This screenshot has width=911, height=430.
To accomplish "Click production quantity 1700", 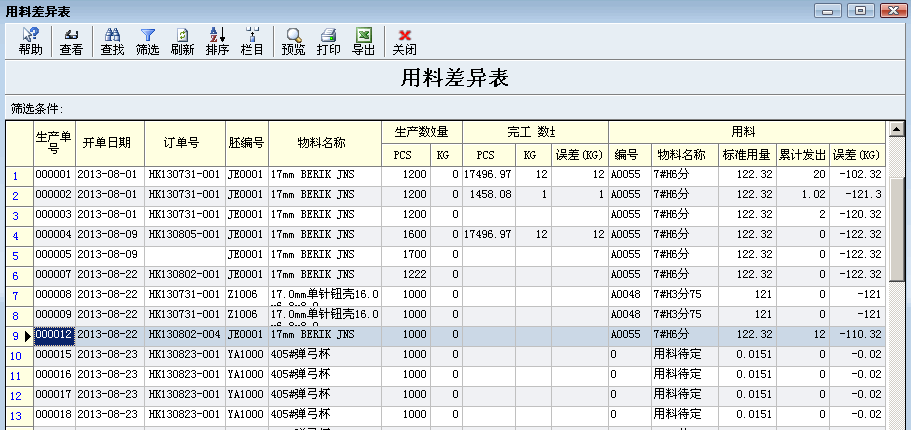I will pos(406,254).
